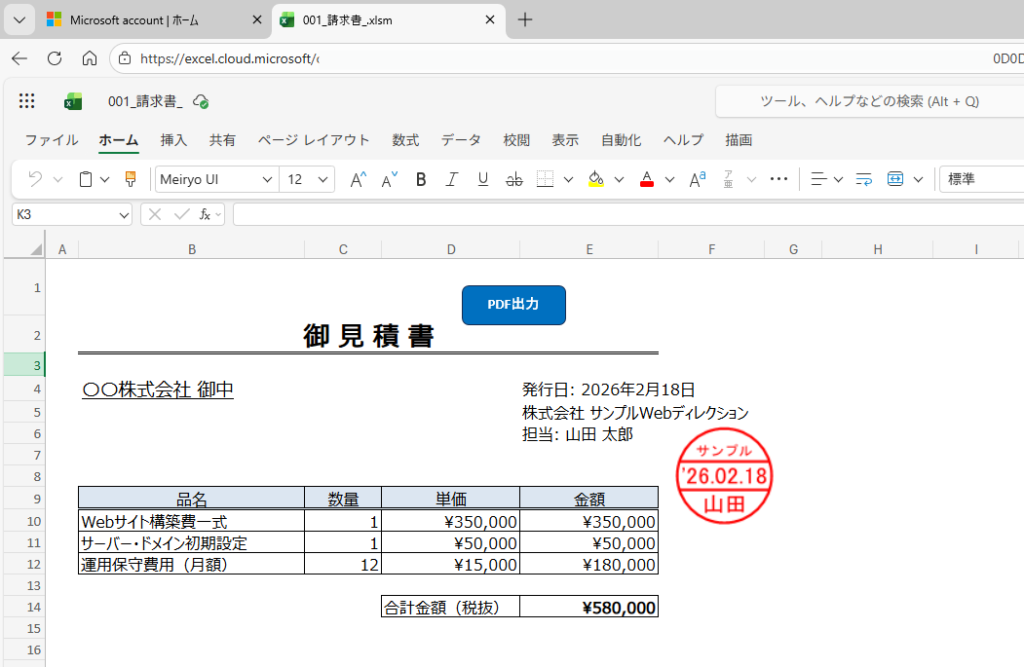The width and height of the screenshot is (1024, 667).
Task: Expand the Name Box dropdown for K3
Action: click(124, 214)
